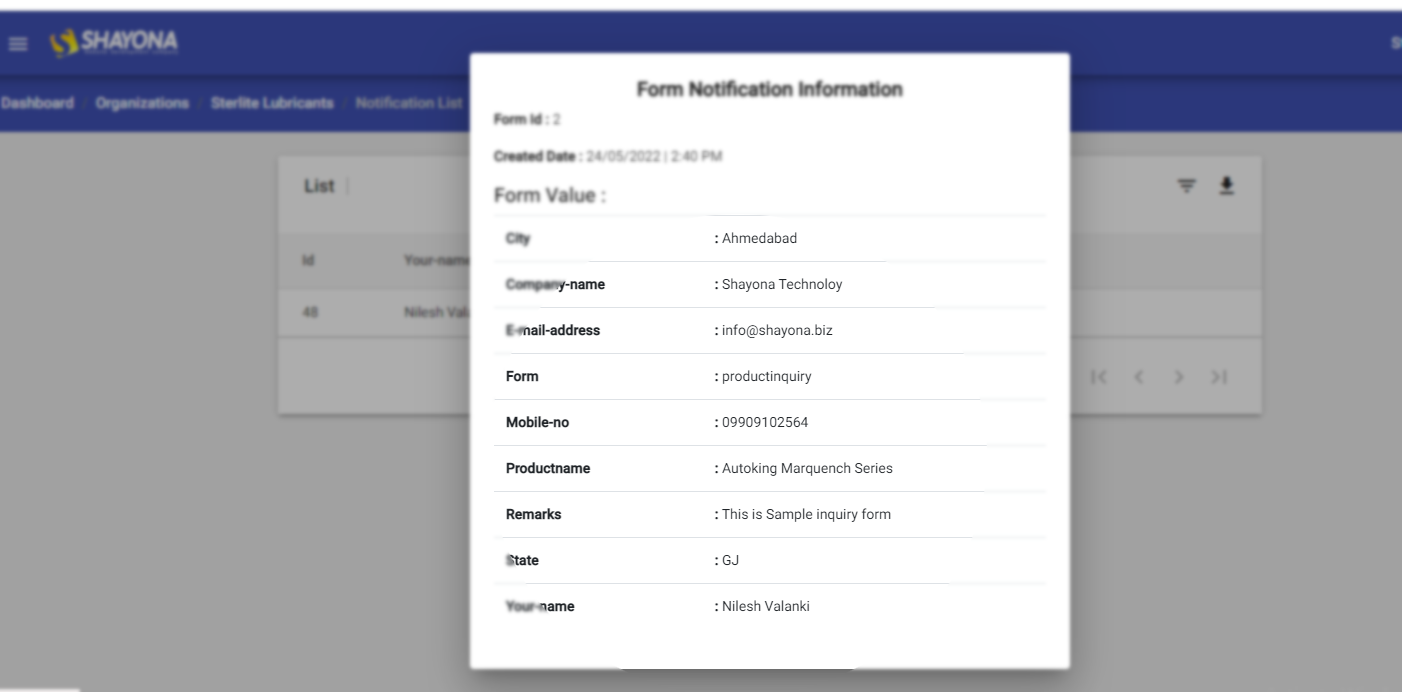
Task: Select the Id column header
Action: 308,261
